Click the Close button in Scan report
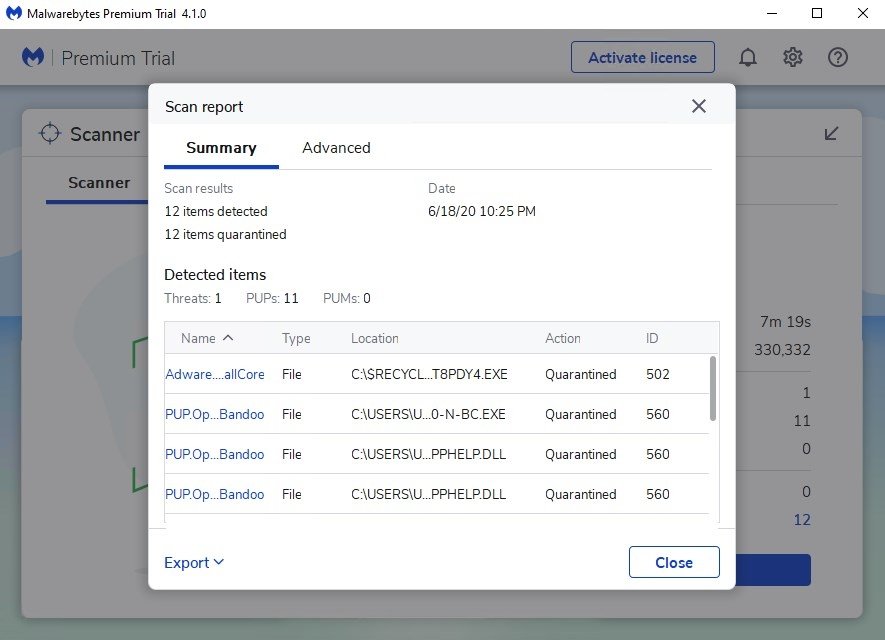The image size is (885, 640). tap(674, 562)
